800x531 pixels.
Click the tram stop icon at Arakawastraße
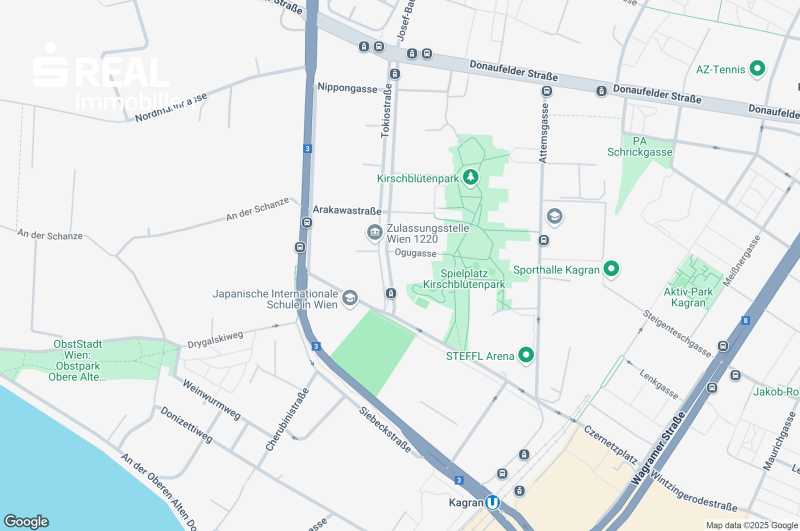point(307,223)
